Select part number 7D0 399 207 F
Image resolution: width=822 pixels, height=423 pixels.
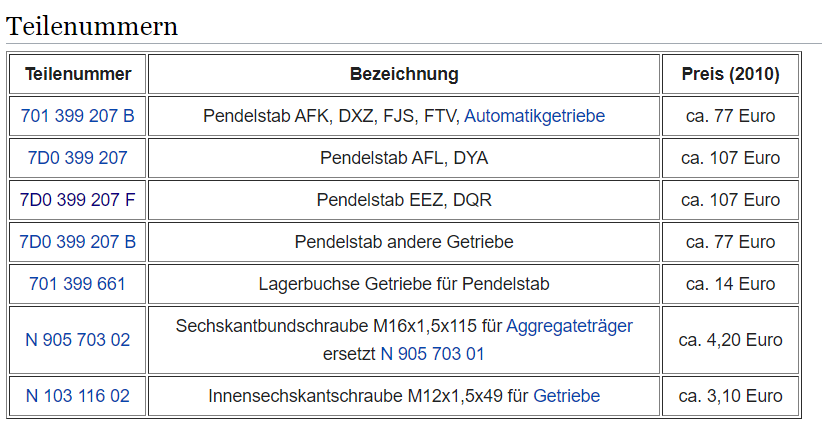pyautogui.click(x=77, y=200)
